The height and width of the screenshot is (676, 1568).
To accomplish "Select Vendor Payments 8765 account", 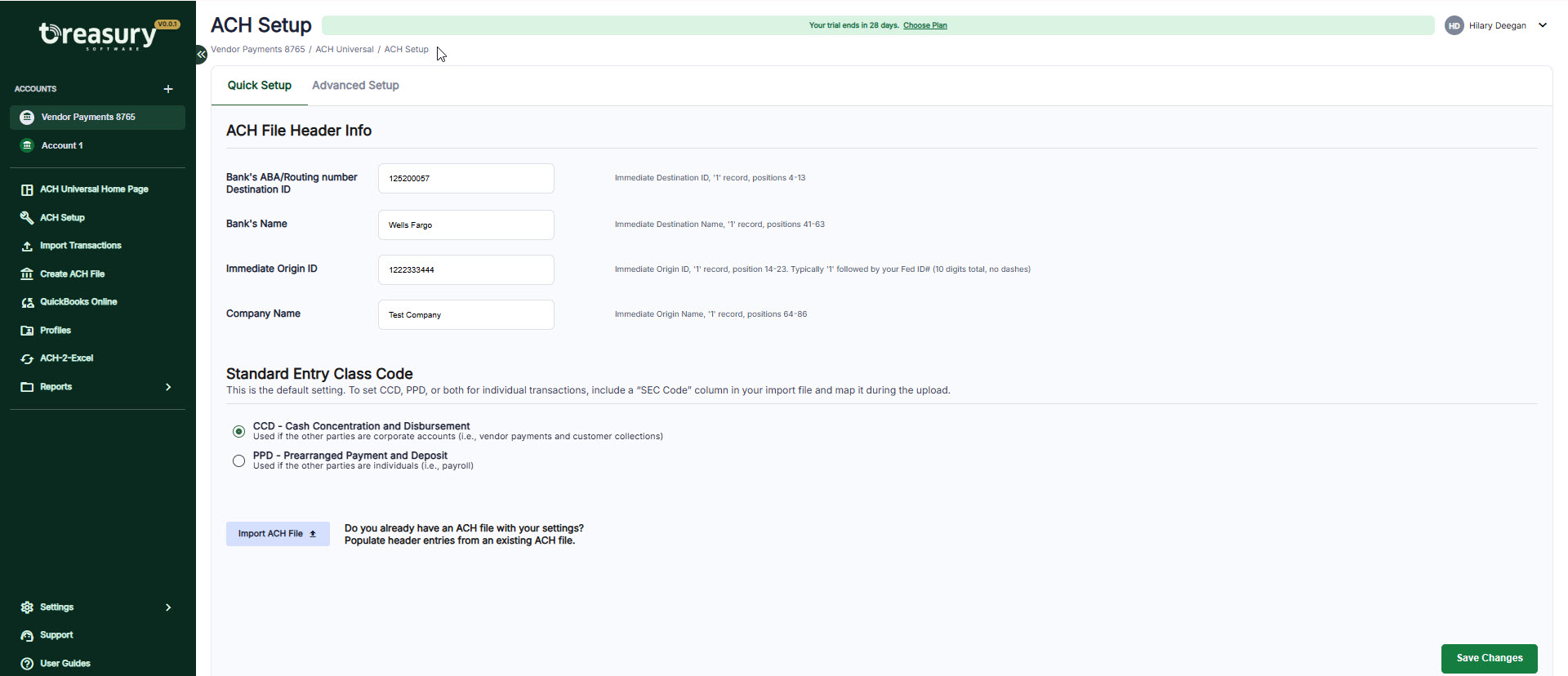I will click(x=97, y=117).
